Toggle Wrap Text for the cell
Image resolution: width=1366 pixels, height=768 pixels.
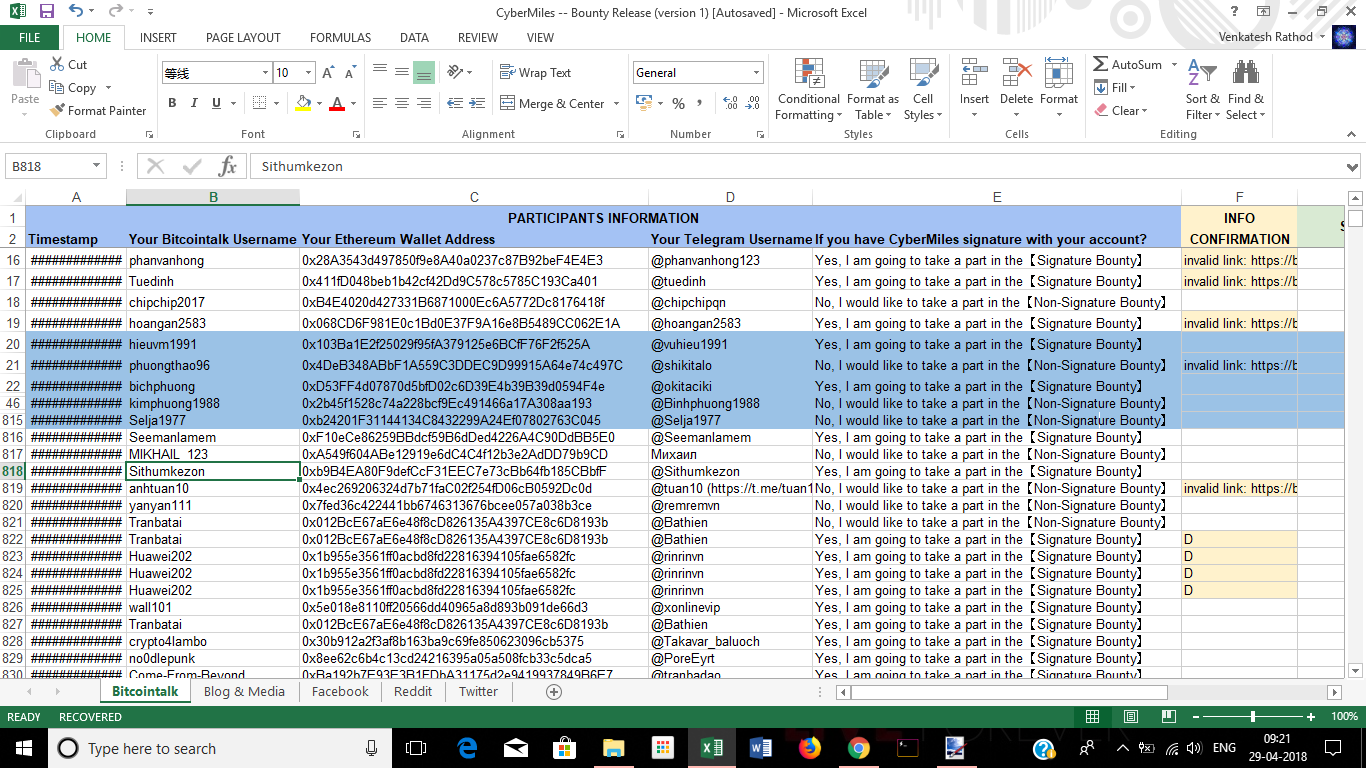[535, 73]
